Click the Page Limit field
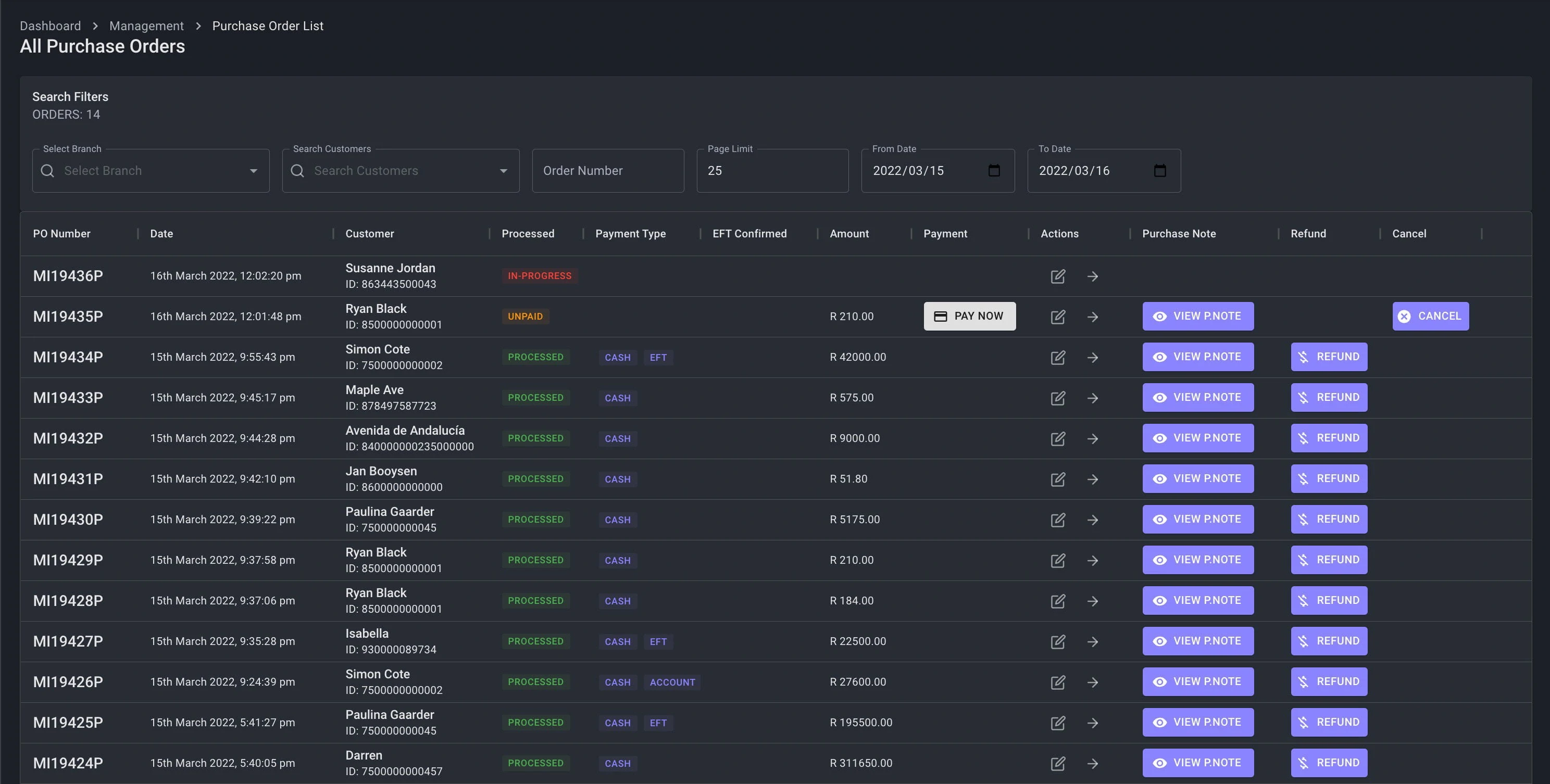The height and width of the screenshot is (784, 1550). click(x=772, y=171)
